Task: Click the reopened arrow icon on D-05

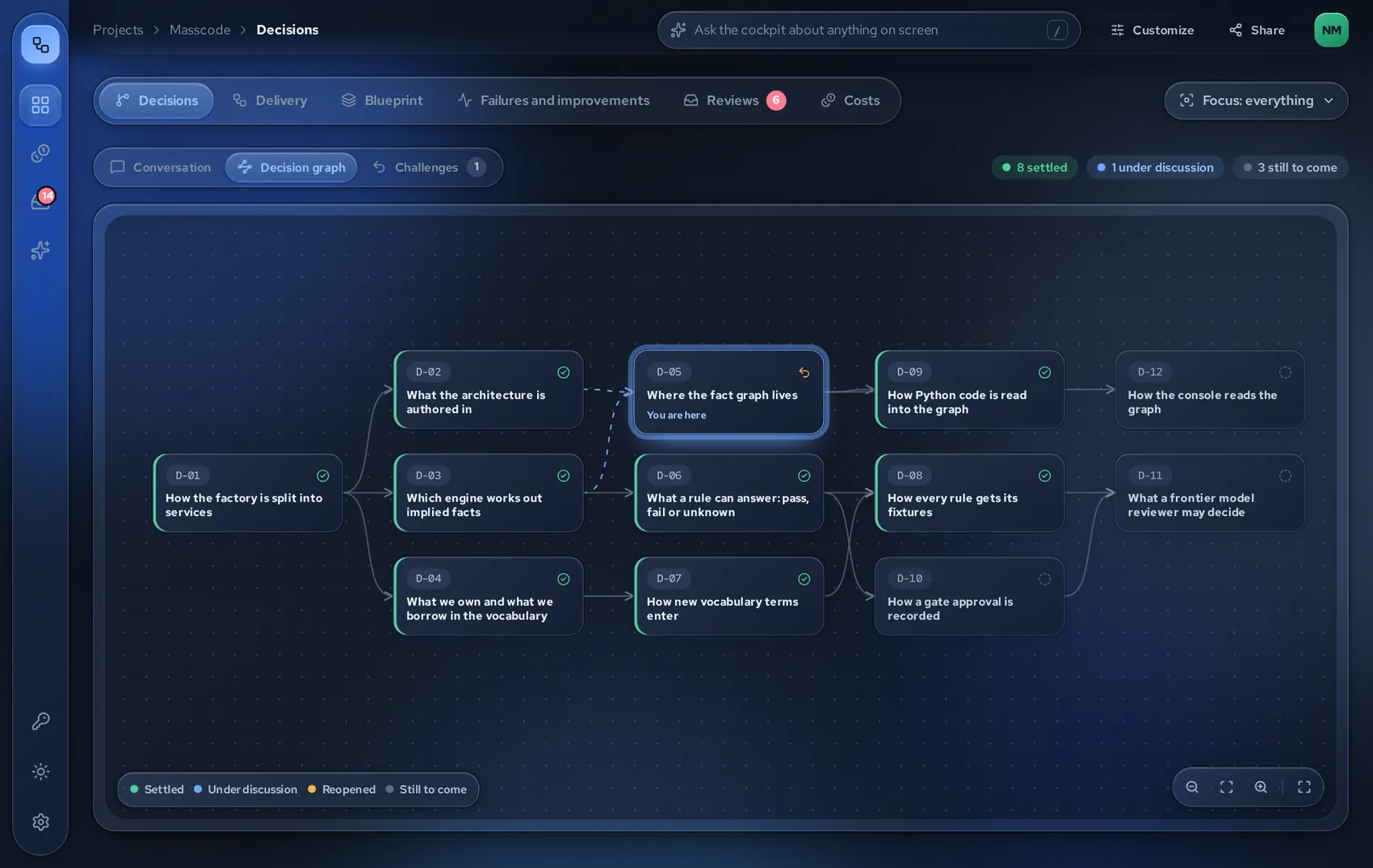Action: coord(804,372)
